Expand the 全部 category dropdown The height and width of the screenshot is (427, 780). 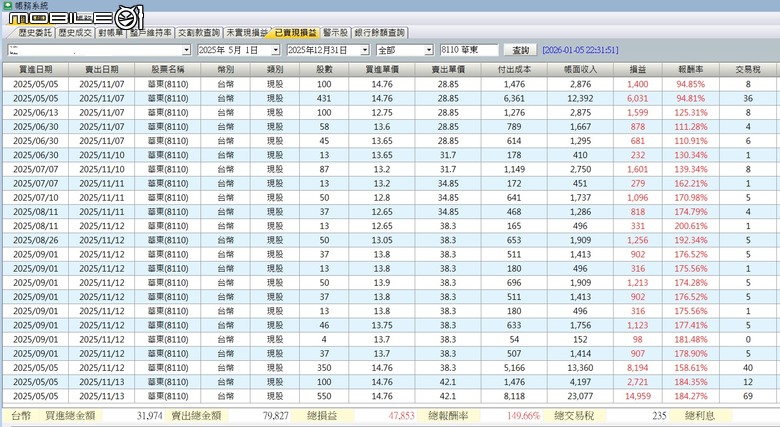(x=429, y=50)
